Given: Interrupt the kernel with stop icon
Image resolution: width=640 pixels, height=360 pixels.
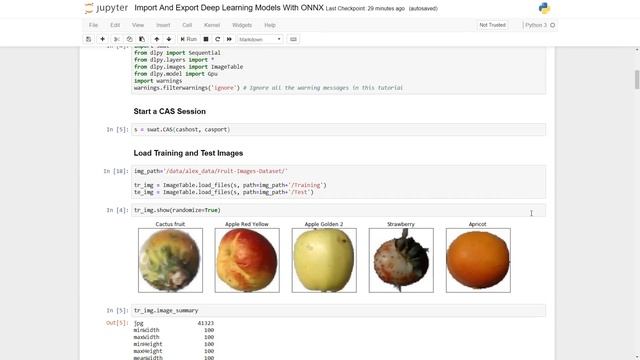Looking at the screenshot, I should click(x=206, y=39).
